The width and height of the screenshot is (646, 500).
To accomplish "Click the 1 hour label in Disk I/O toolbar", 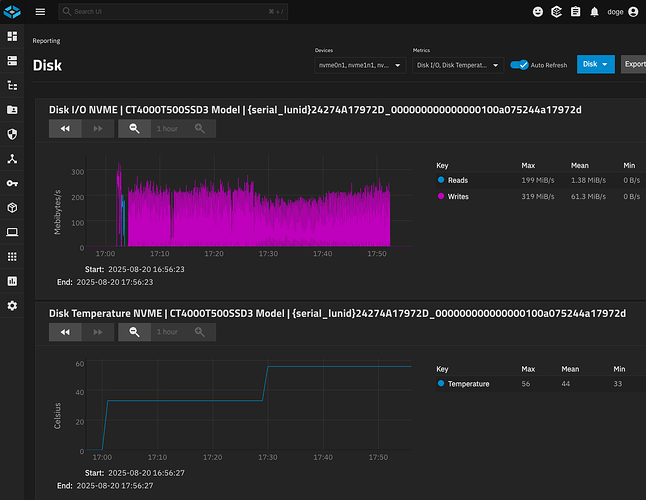I will point(167,129).
